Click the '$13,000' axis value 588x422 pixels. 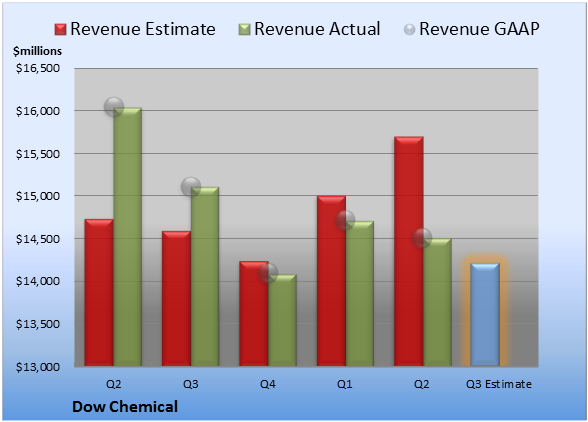pyautogui.click(x=38, y=366)
